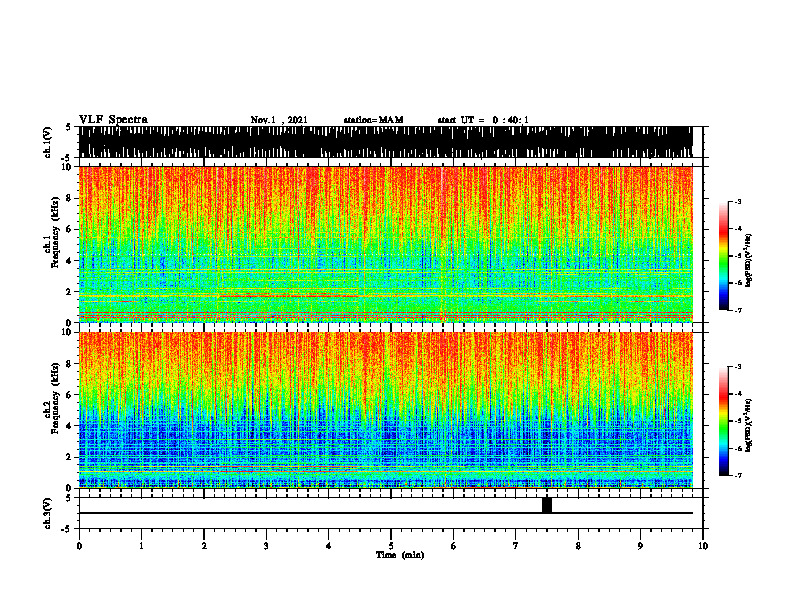
Task: Select the "Nov.1 , 2021" date label
Action: pyautogui.click(x=279, y=120)
